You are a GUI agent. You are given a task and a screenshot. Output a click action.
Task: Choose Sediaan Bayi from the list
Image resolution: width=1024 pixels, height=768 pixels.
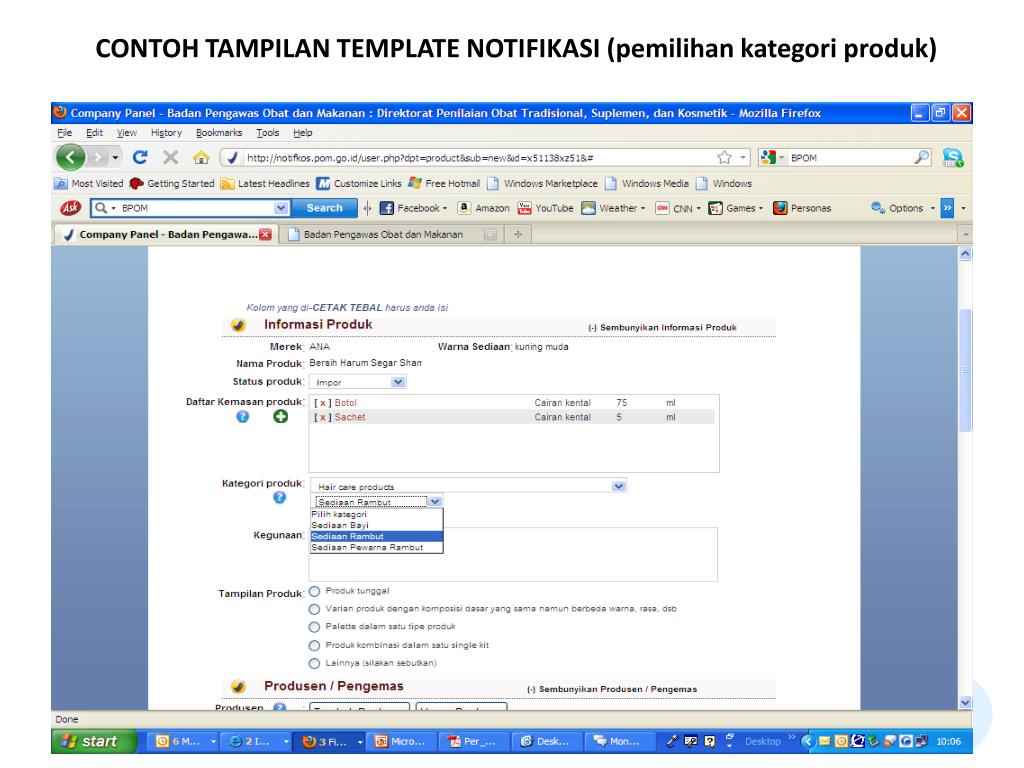coord(377,525)
